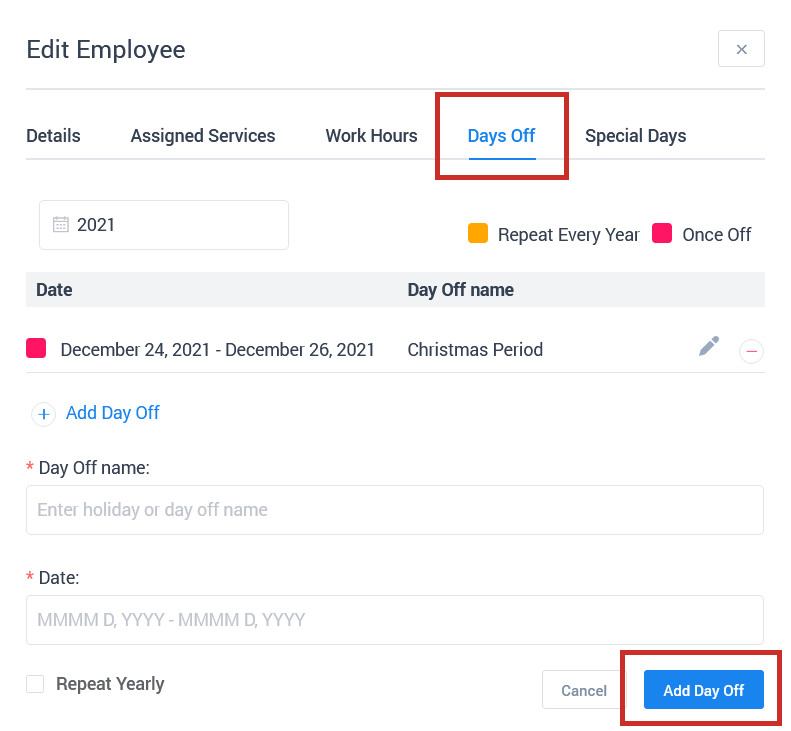Click the Edit Employee dialog title

(x=106, y=49)
